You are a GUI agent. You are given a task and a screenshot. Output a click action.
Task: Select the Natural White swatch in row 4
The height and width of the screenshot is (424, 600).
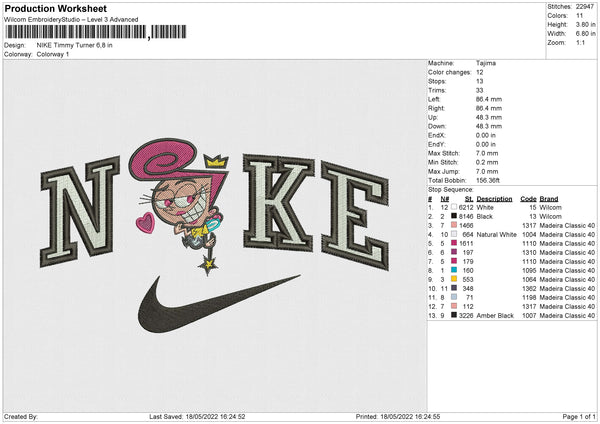(454, 234)
